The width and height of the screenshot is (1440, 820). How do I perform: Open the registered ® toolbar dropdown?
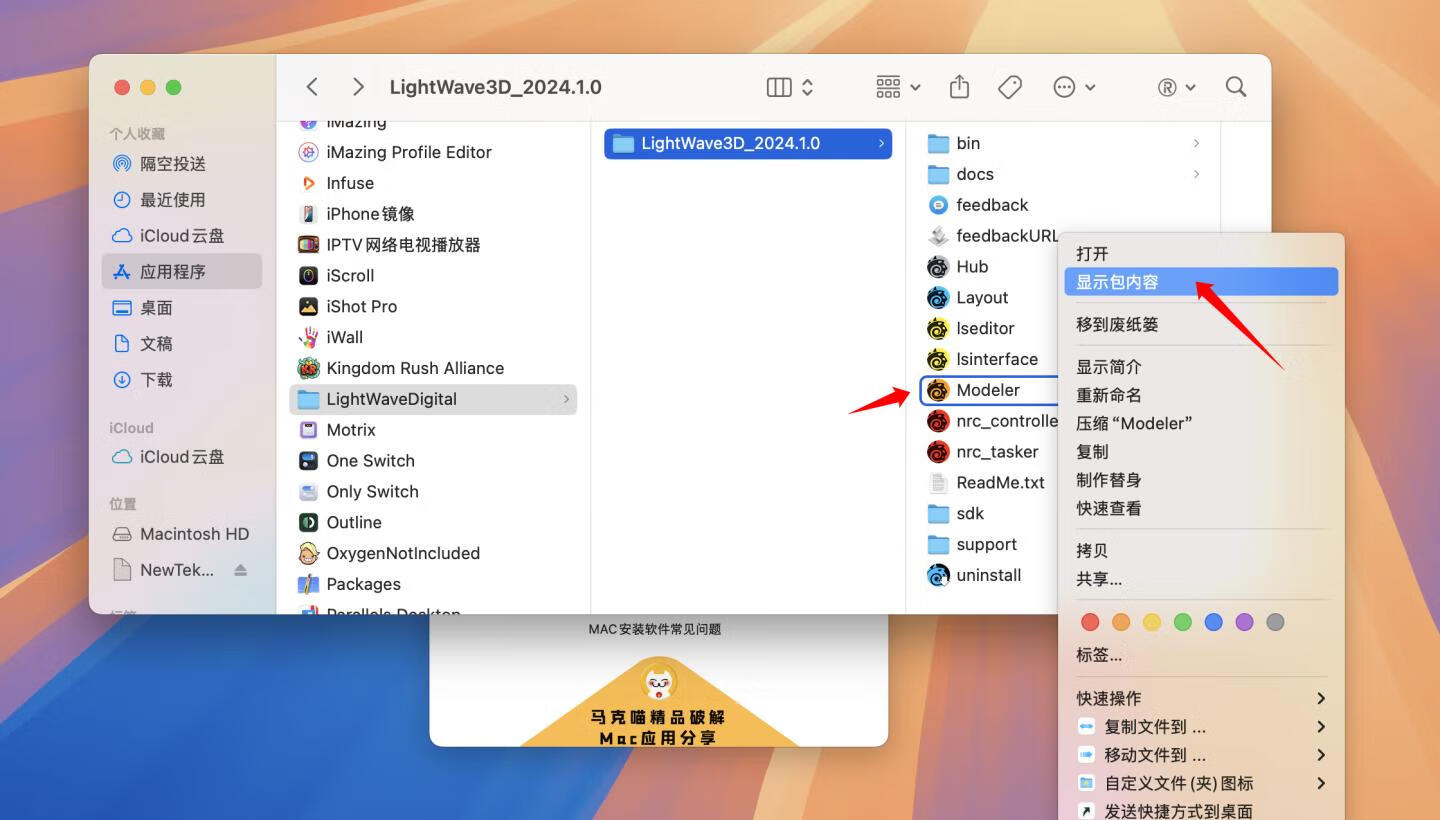(1176, 87)
